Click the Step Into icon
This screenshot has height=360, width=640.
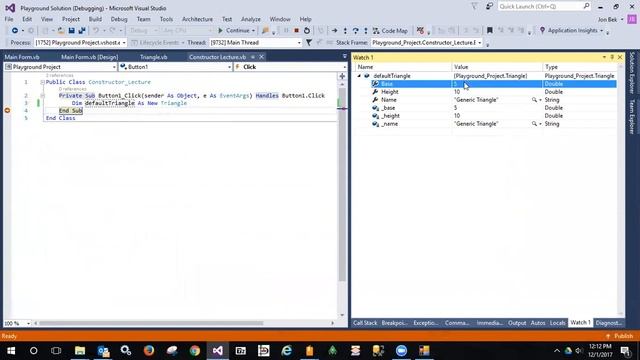tap(345, 31)
